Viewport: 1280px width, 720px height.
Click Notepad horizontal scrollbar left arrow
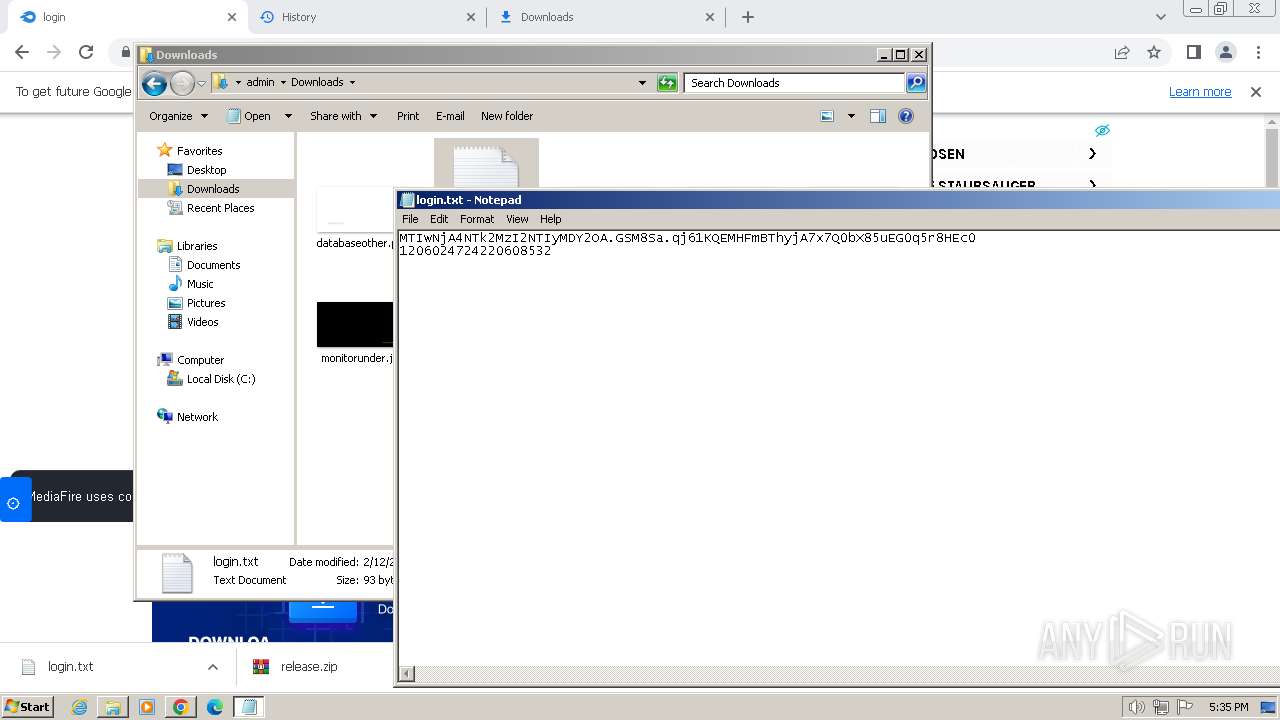406,674
